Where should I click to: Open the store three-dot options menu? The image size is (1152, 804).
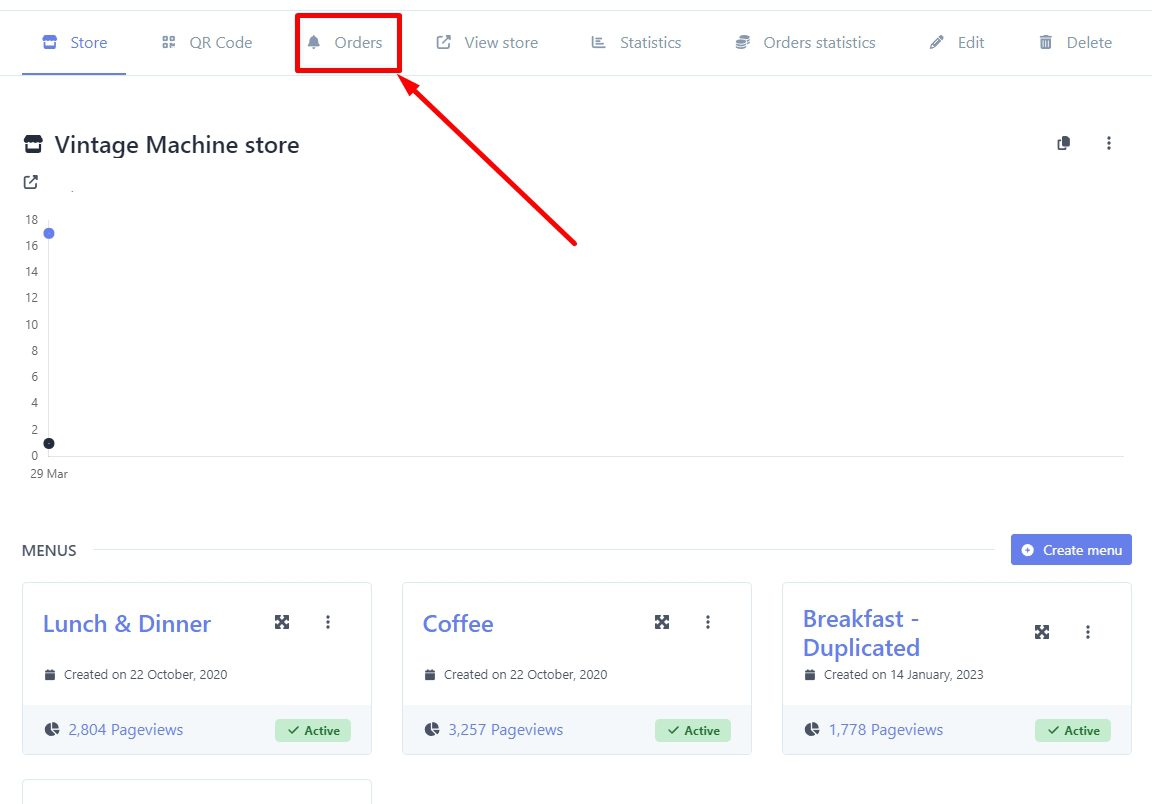1108,143
